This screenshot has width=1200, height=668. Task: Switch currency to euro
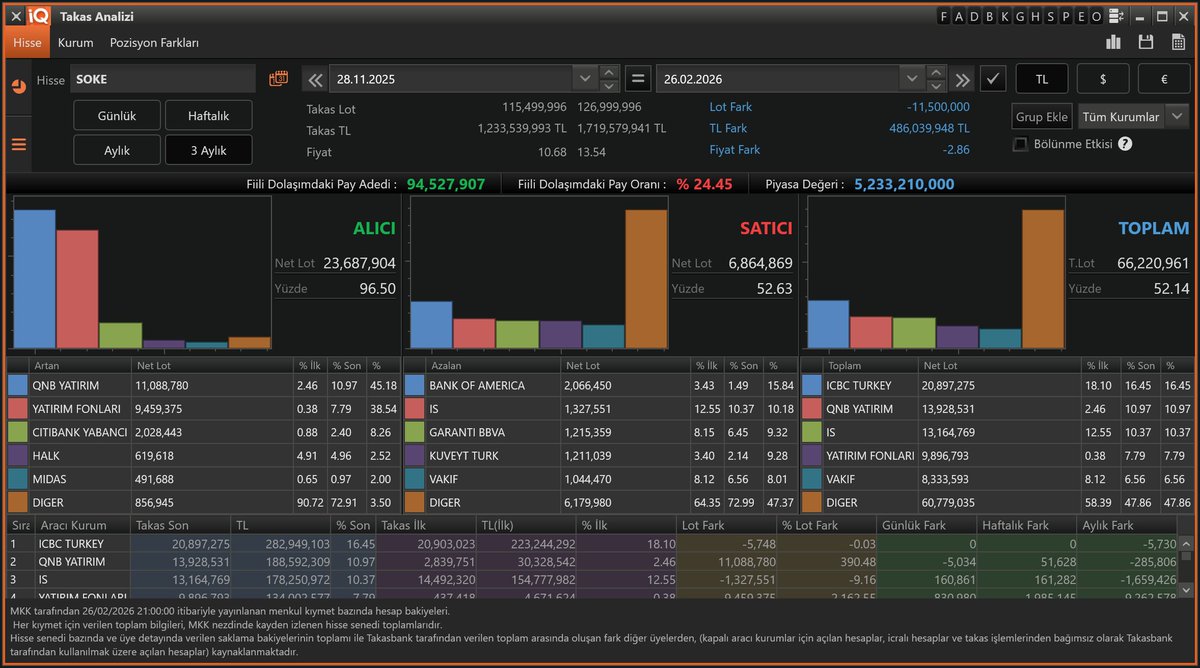pos(1164,78)
